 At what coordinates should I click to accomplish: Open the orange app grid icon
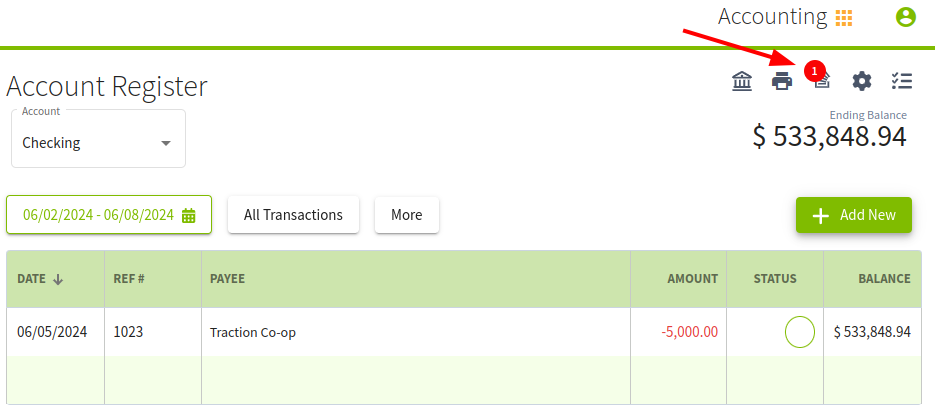click(x=844, y=17)
